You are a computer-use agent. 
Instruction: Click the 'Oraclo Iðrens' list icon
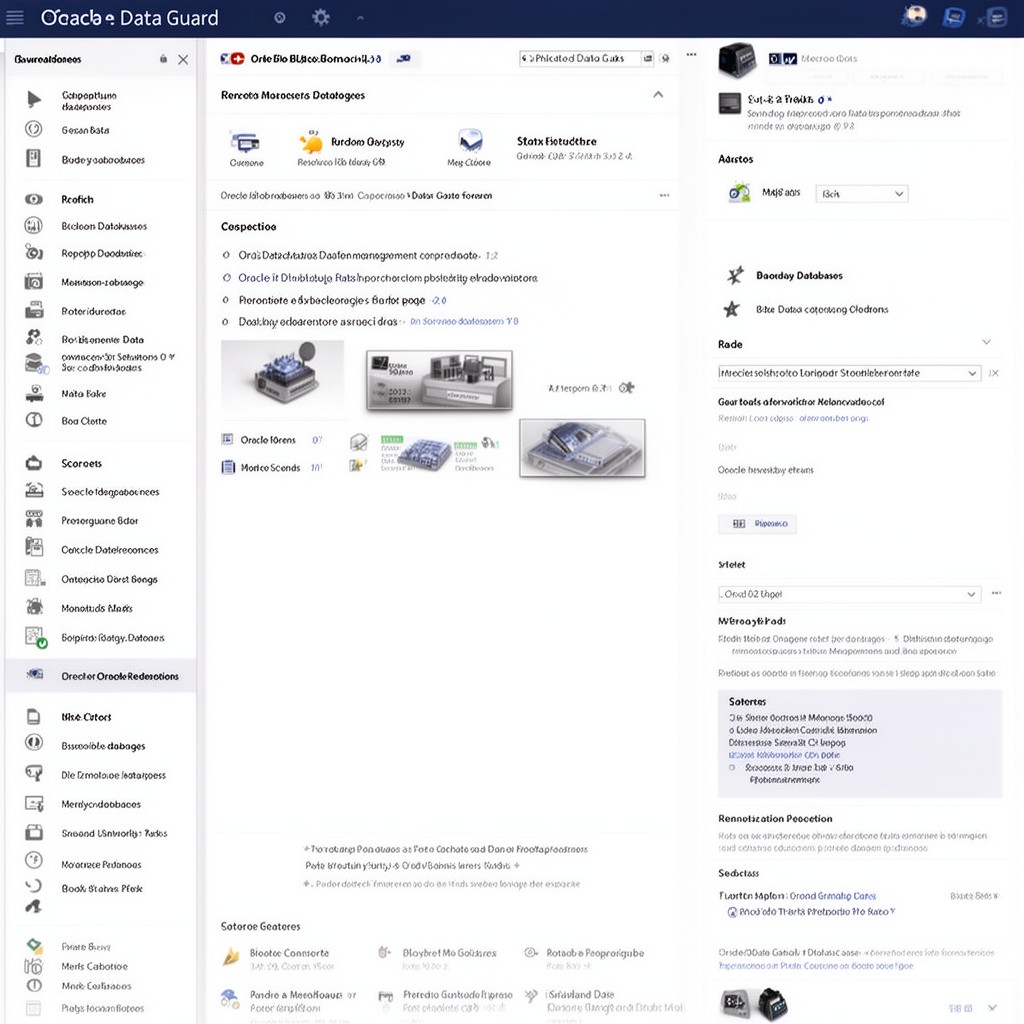click(227, 439)
